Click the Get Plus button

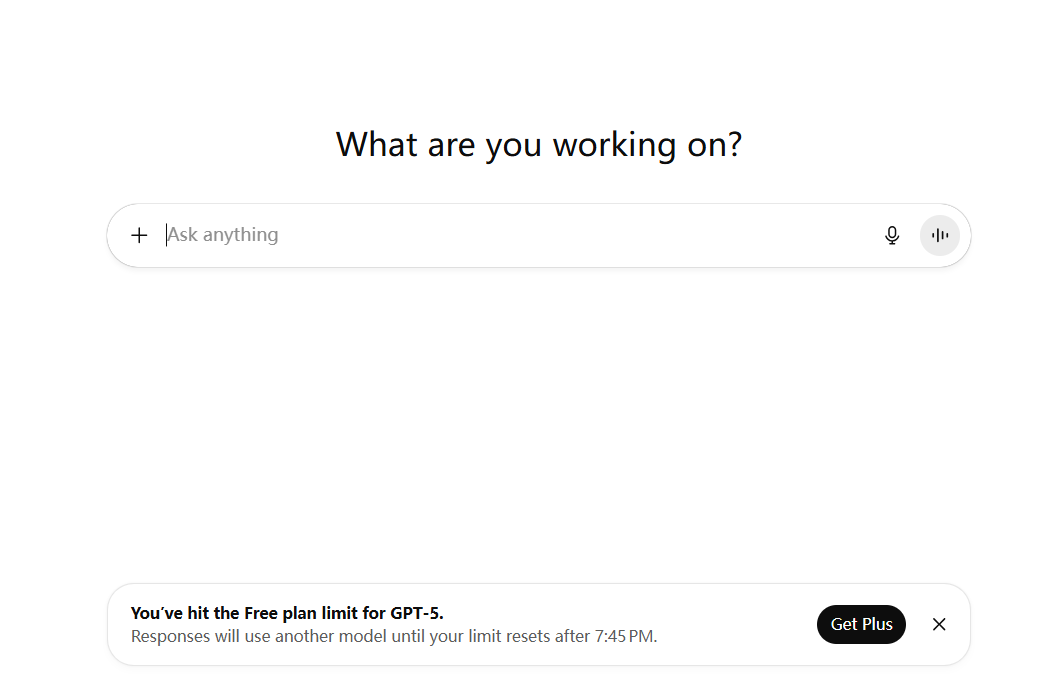tap(861, 625)
